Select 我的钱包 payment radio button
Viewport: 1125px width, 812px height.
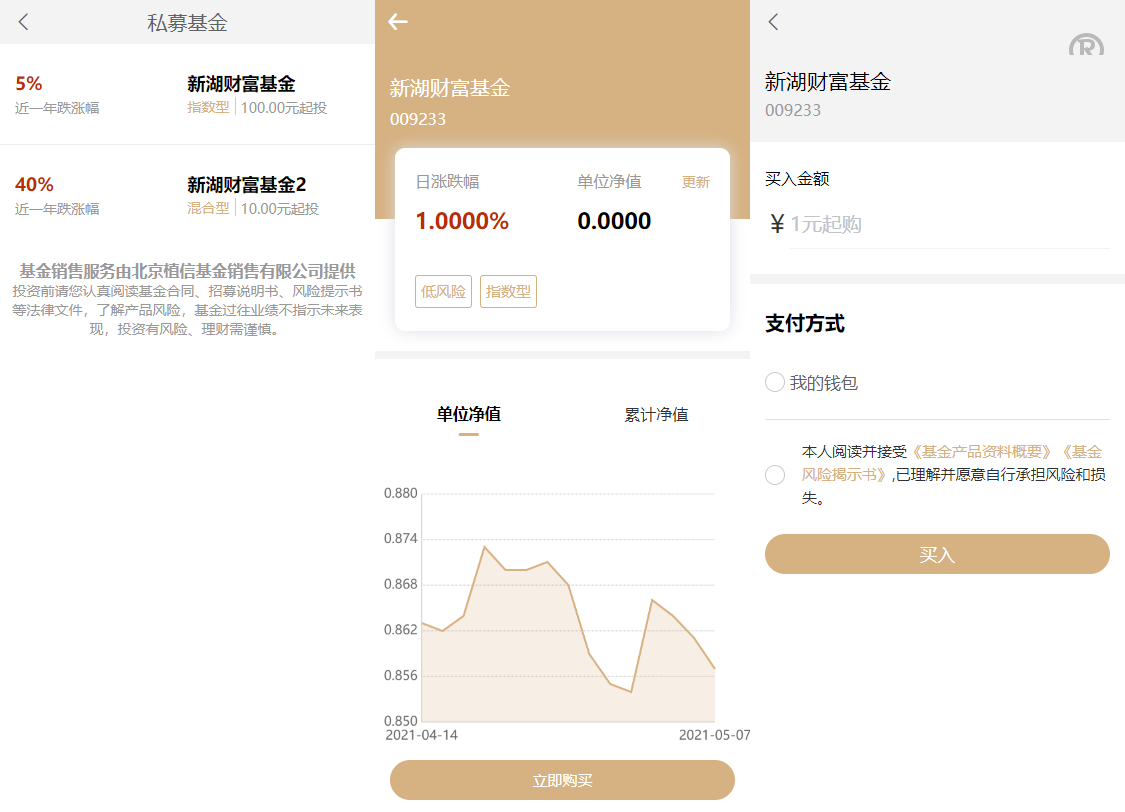[x=775, y=382]
